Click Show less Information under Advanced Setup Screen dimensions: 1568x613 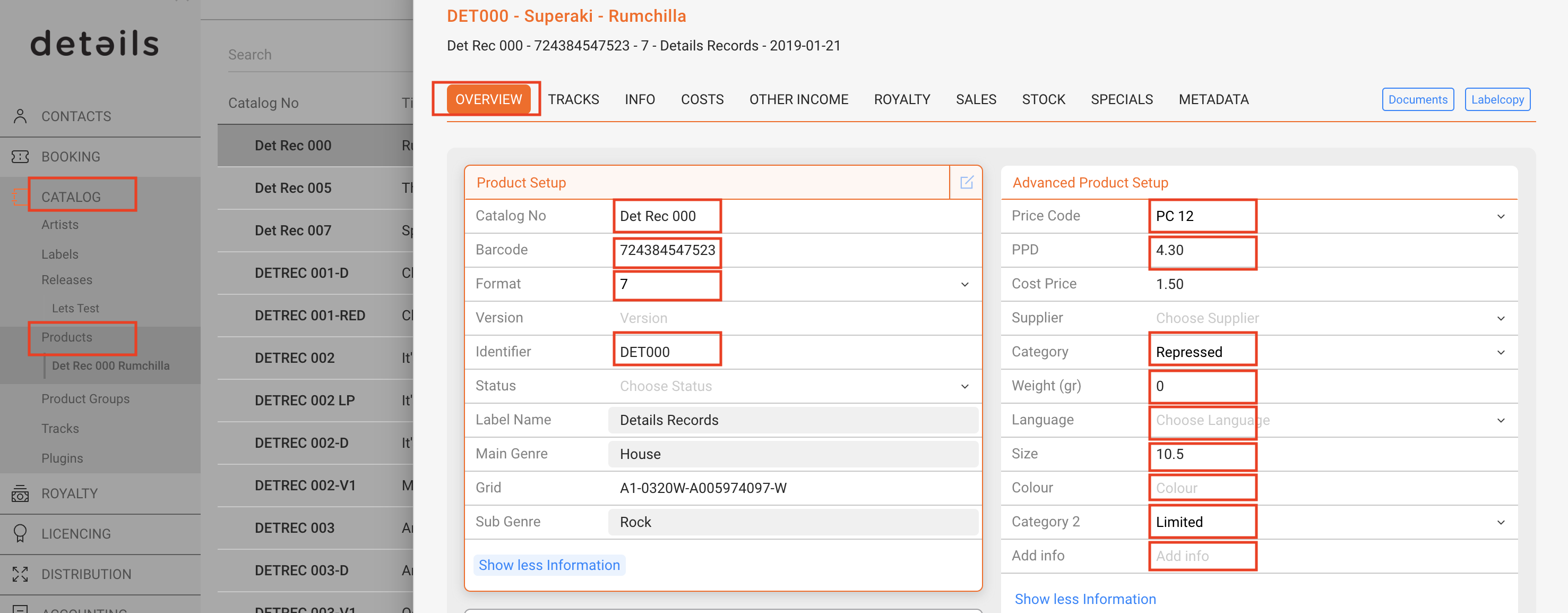(x=1084, y=599)
